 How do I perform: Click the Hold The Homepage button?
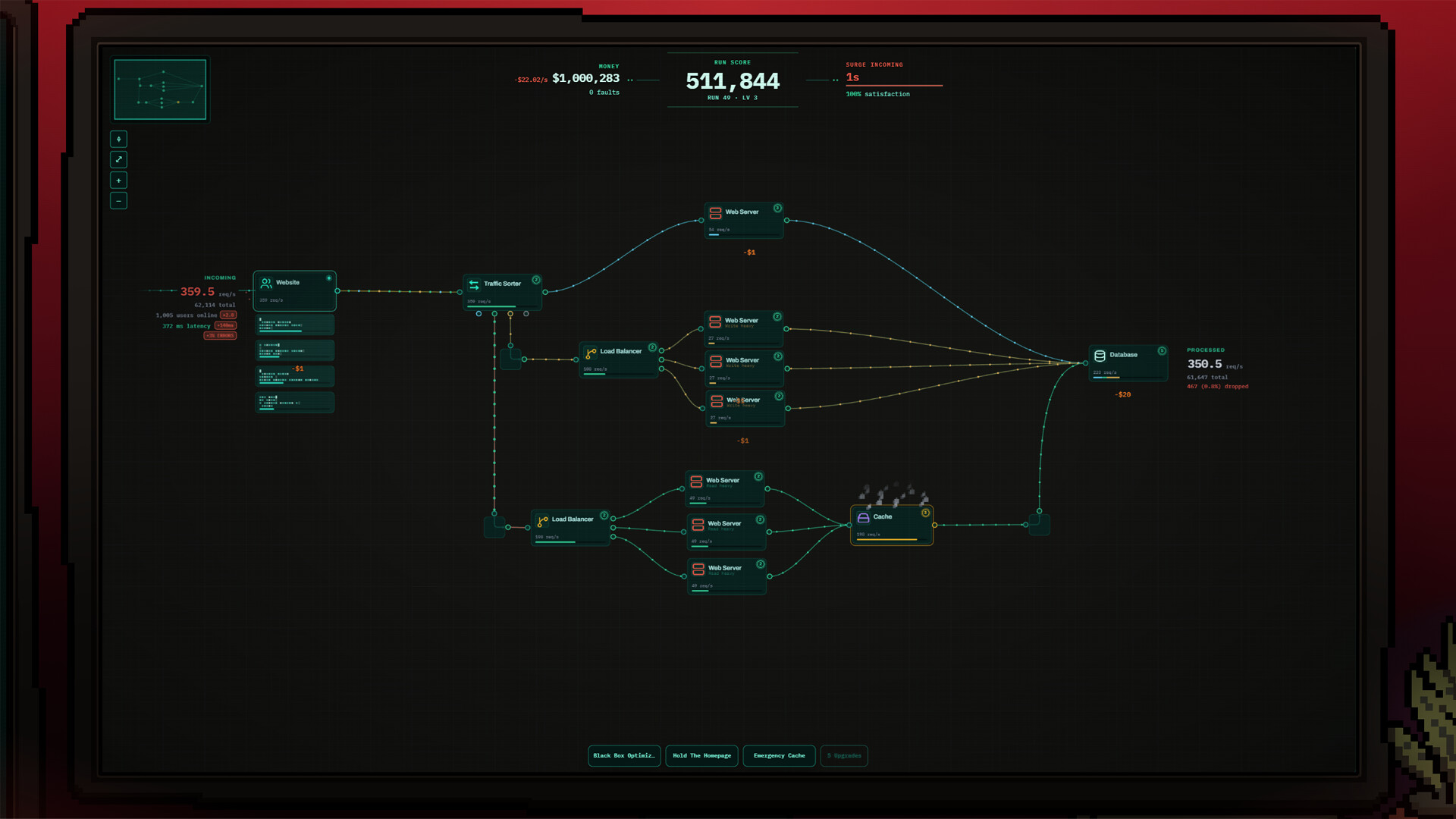click(x=701, y=755)
